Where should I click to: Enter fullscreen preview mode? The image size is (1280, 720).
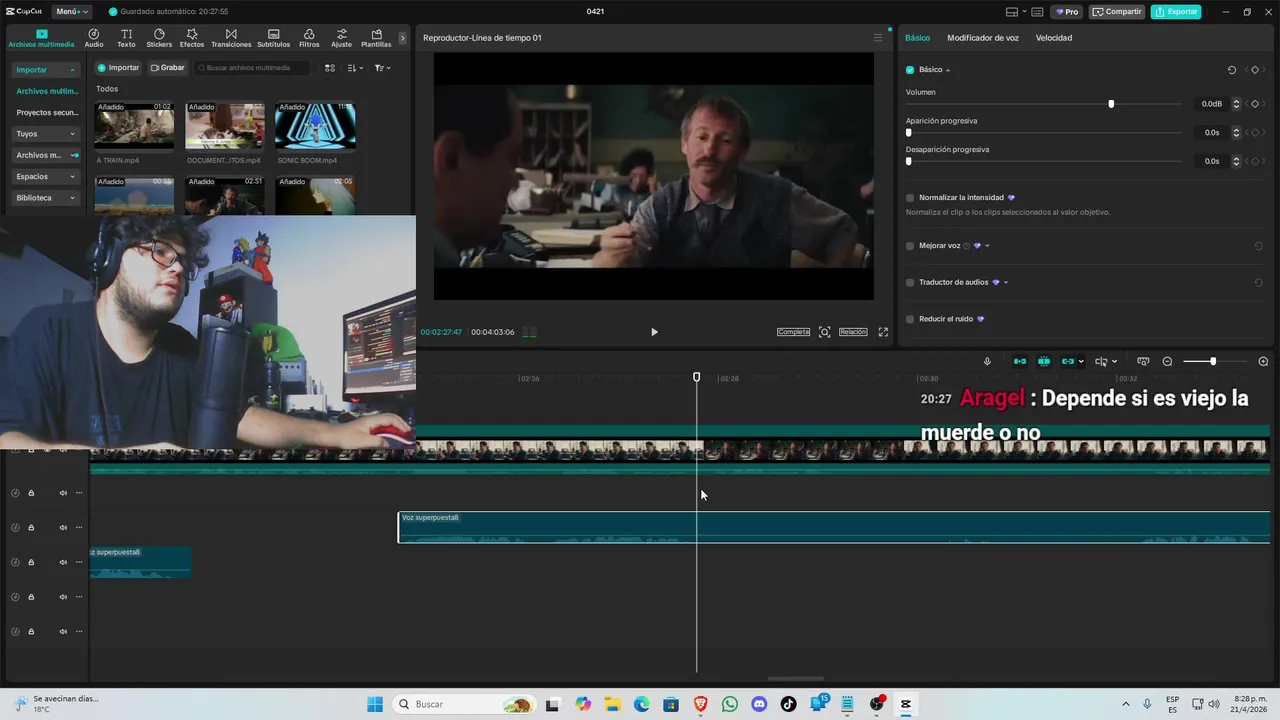(883, 332)
